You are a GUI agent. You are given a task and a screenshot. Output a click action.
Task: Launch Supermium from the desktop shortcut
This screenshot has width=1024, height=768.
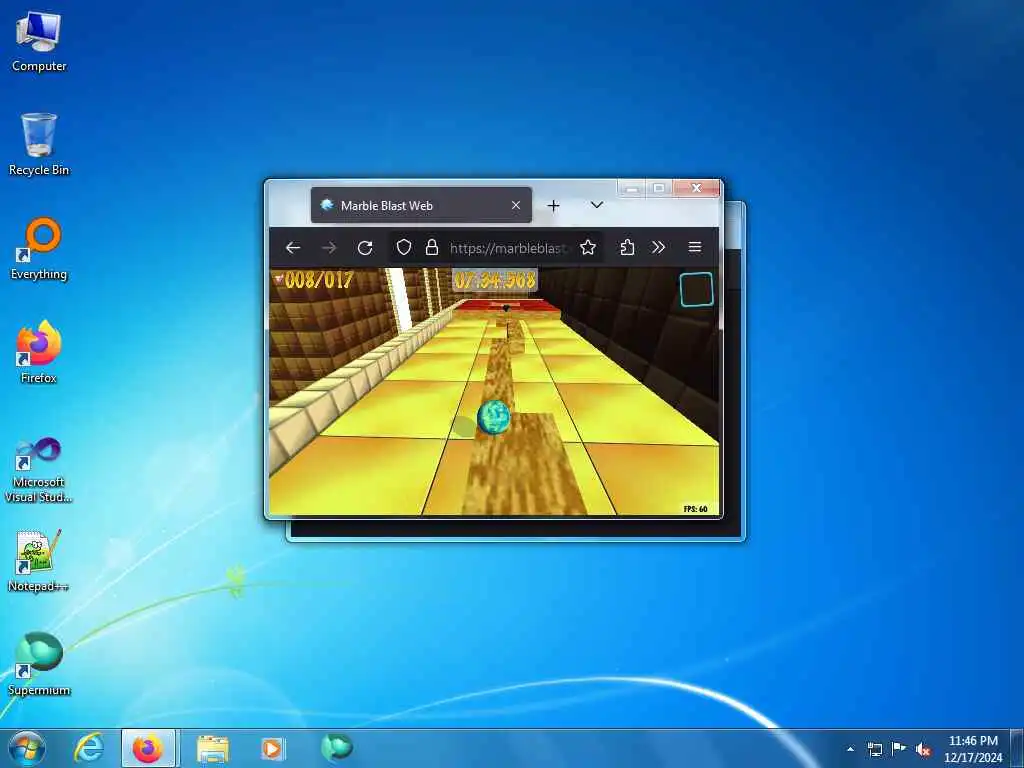coord(39,664)
